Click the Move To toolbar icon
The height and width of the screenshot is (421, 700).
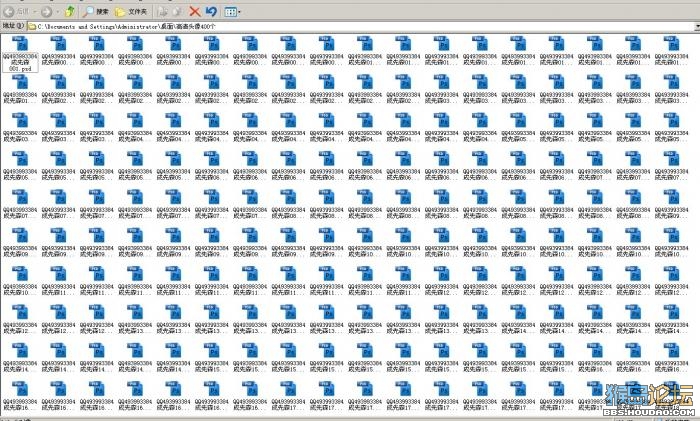162,12
